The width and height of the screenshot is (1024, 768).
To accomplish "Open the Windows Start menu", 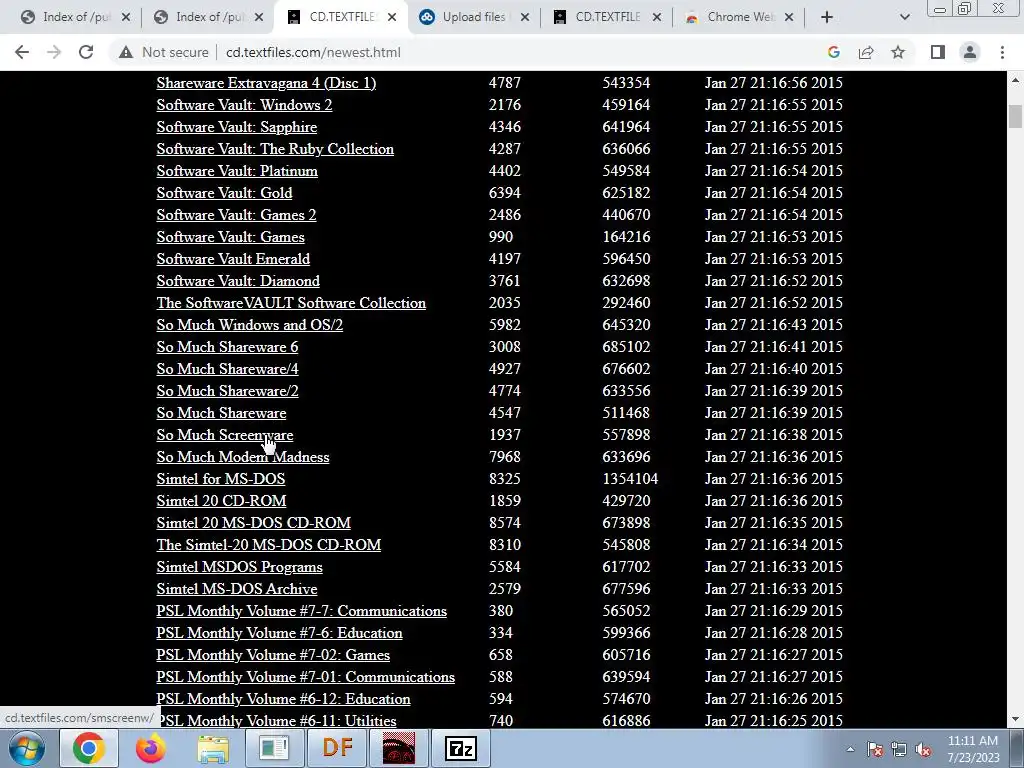I will click(27, 748).
